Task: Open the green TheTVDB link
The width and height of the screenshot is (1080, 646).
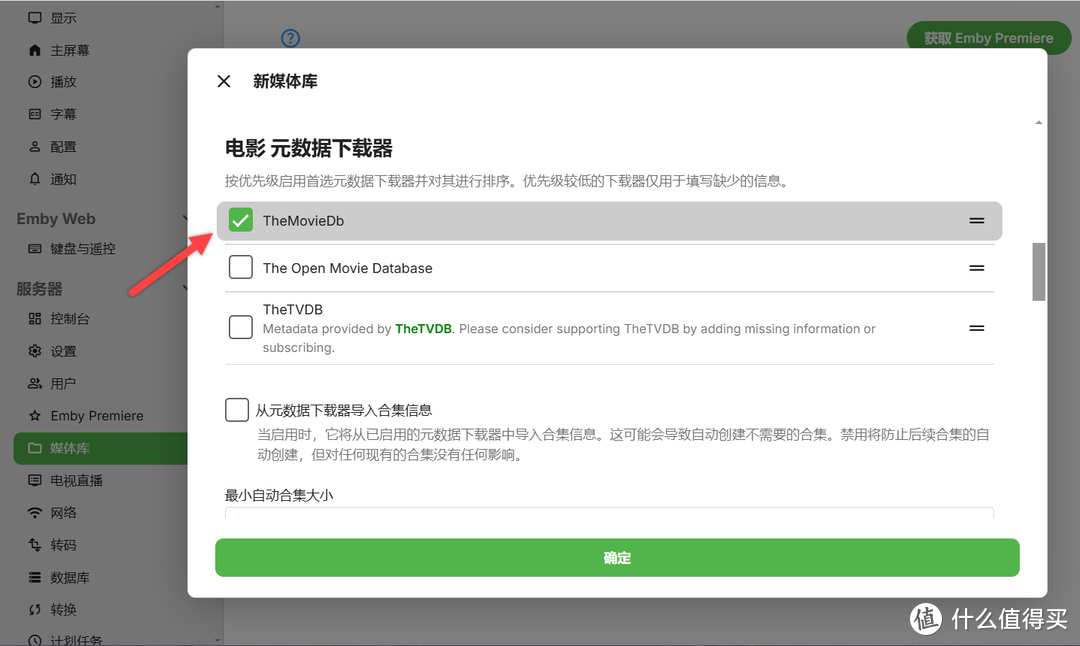Action: (x=423, y=329)
